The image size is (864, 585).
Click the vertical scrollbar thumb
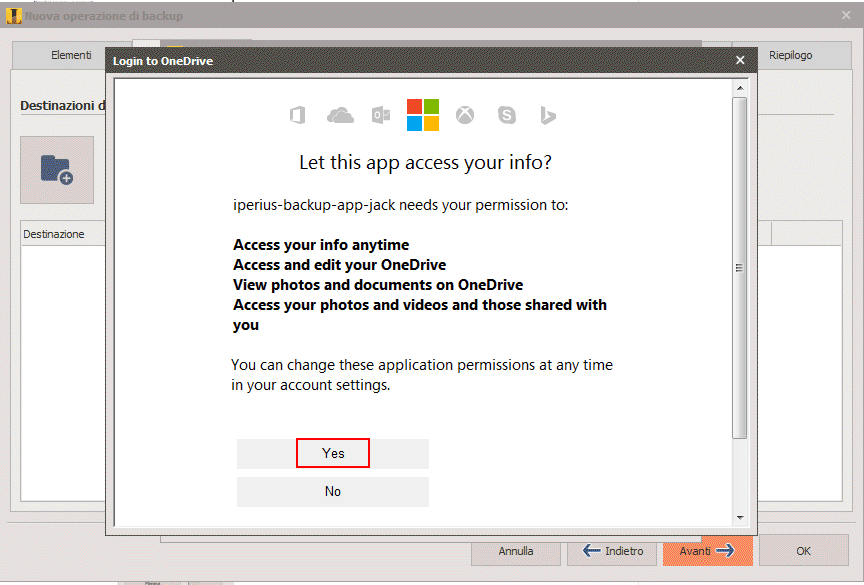[x=740, y=268]
